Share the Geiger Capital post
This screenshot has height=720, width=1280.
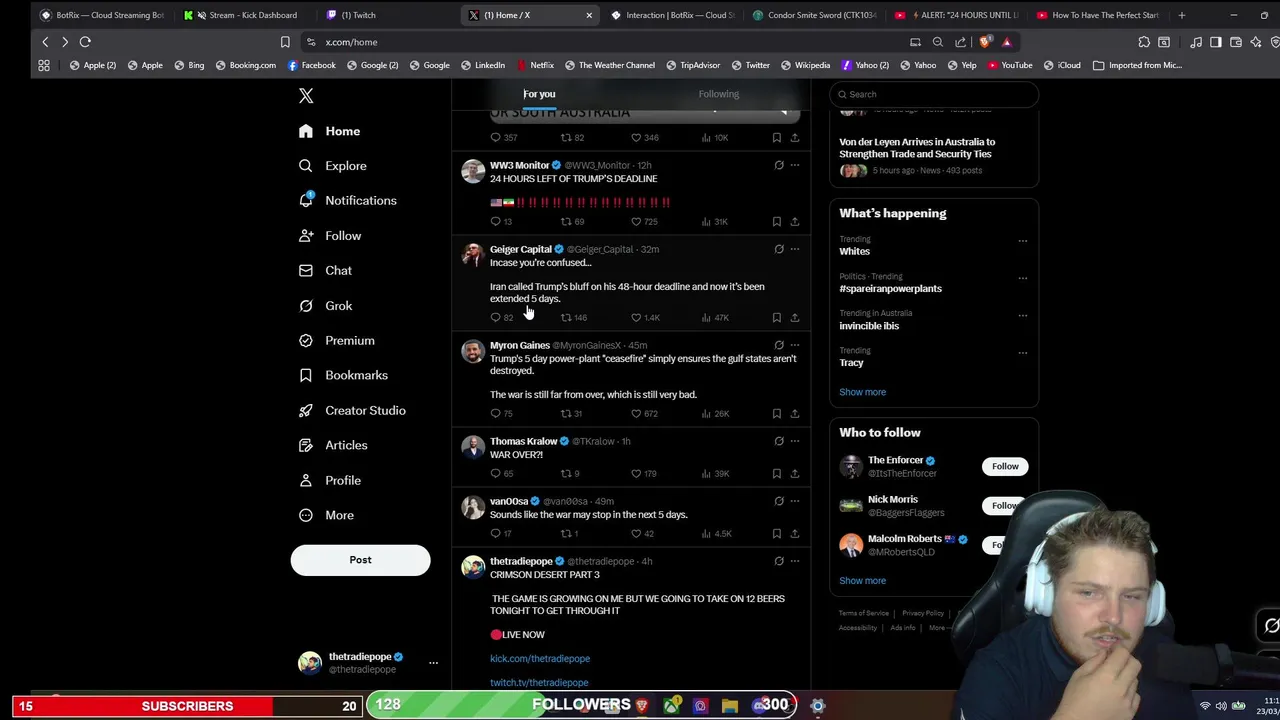(795, 317)
